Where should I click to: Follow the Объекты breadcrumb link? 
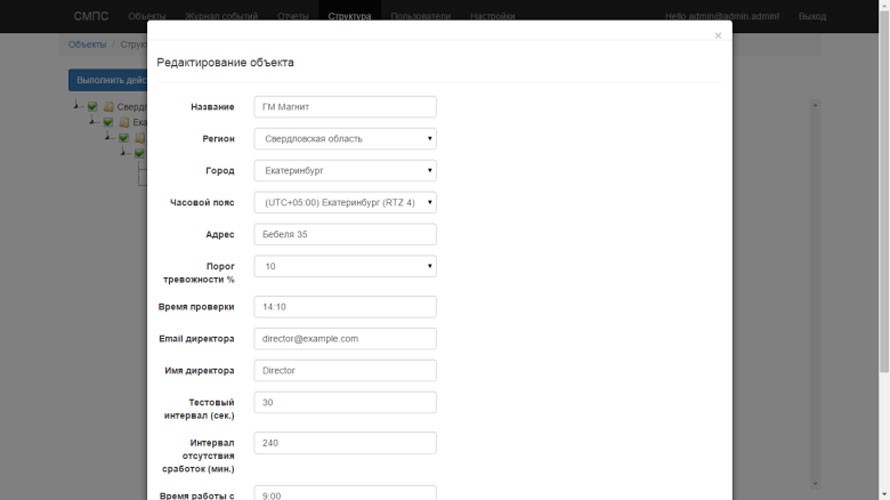(87, 45)
